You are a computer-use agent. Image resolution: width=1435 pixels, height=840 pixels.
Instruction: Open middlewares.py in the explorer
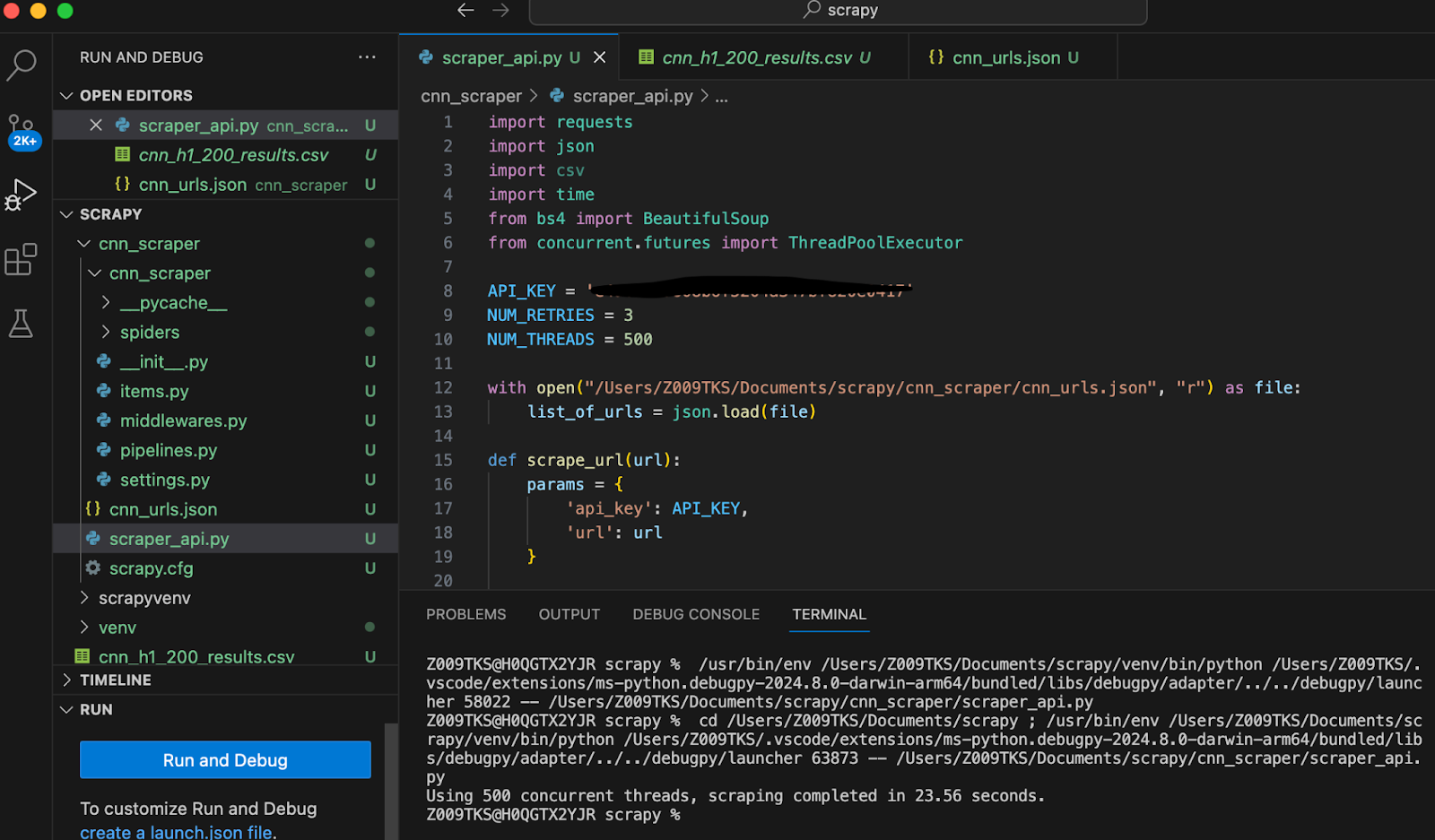tap(226, 421)
